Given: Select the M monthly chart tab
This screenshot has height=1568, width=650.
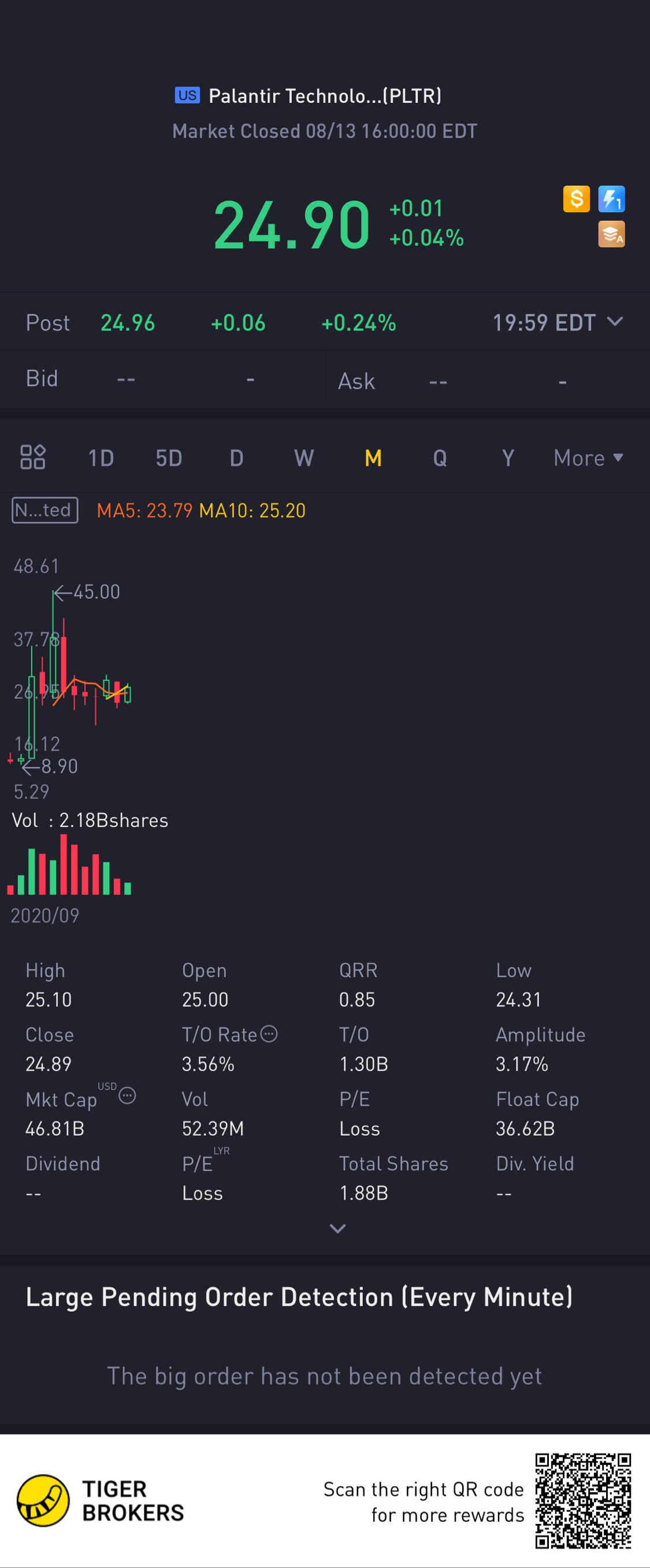Looking at the screenshot, I should click(x=373, y=458).
